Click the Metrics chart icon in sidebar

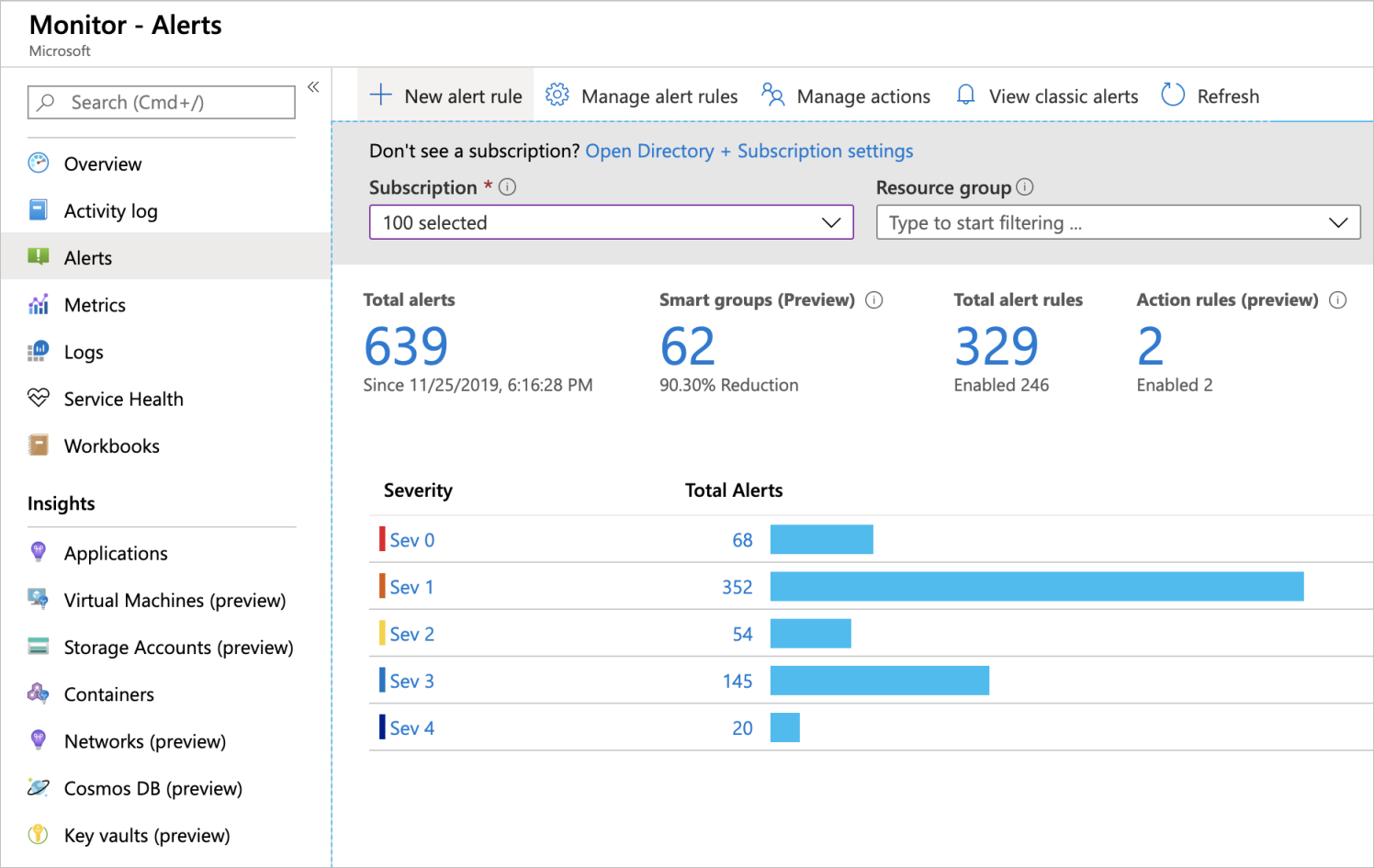[39, 304]
